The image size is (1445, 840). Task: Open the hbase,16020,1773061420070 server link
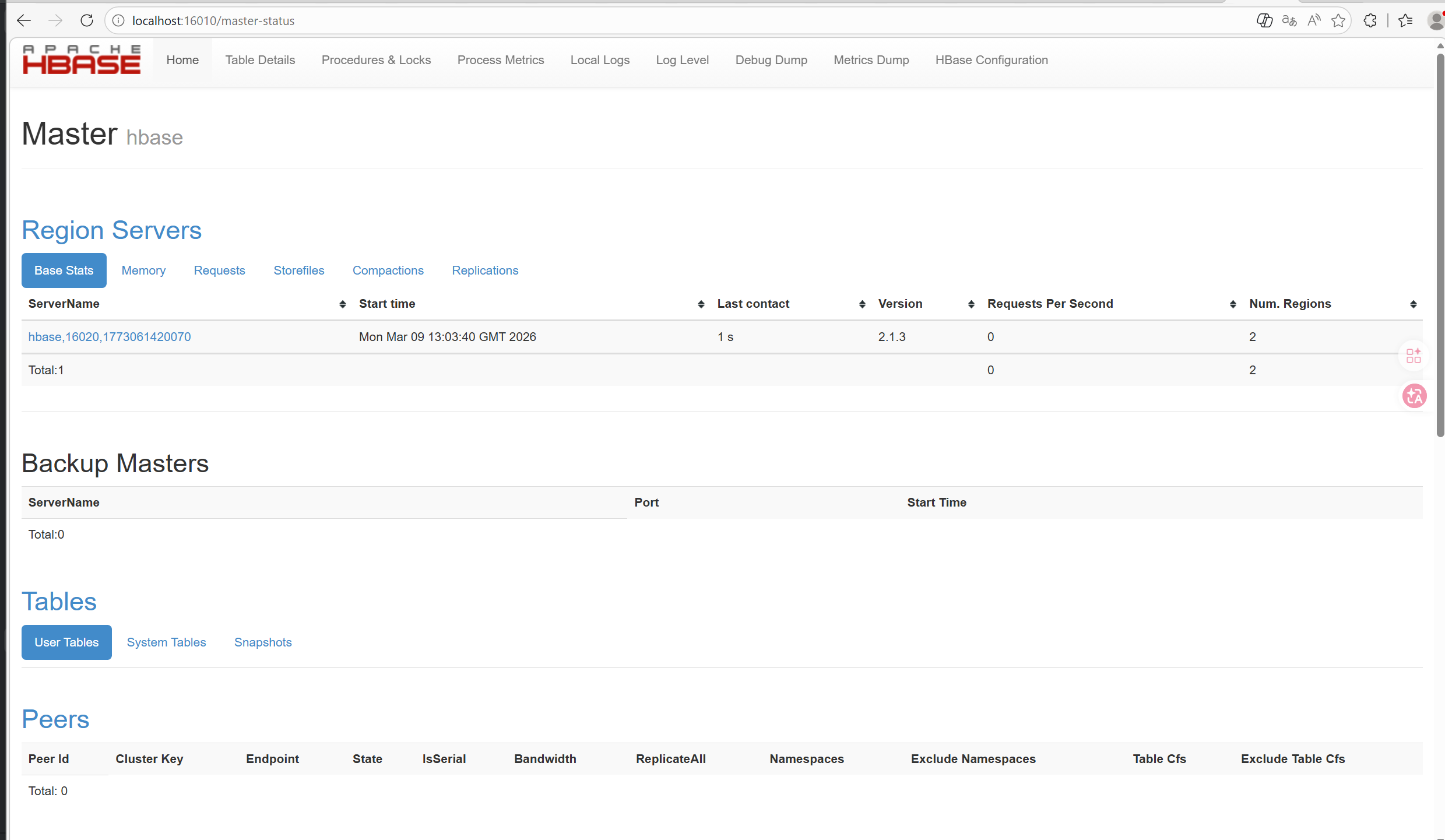pos(110,337)
